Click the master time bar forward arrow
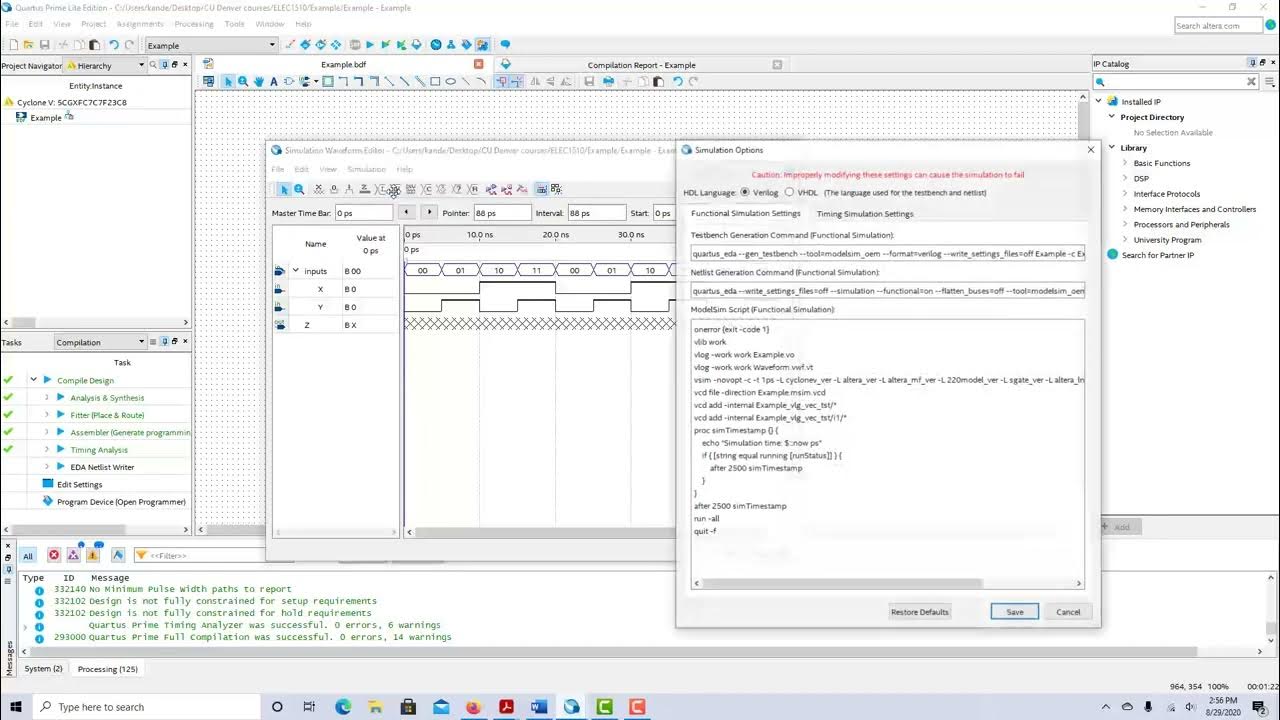Image resolution: width=1280 pixels, height=720 pixels. 429,212
